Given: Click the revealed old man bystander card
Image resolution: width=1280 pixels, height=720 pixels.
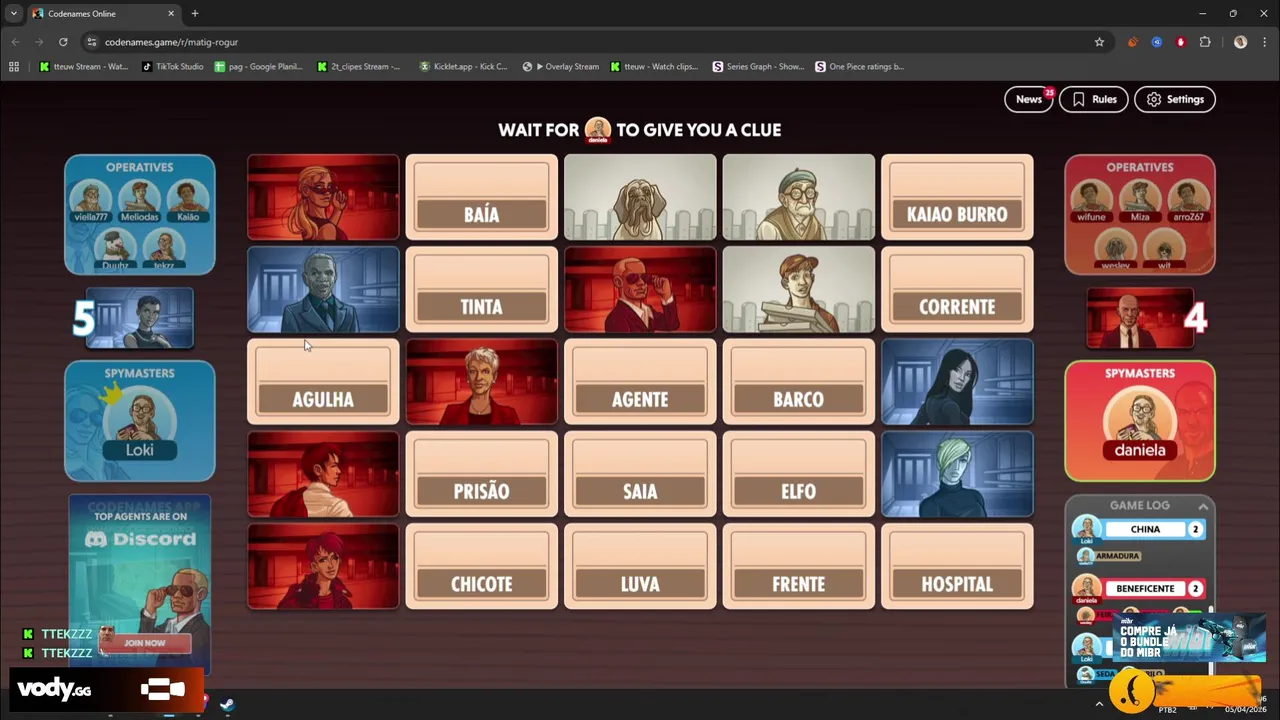Looking at the screenshot, I should point(798,197).
